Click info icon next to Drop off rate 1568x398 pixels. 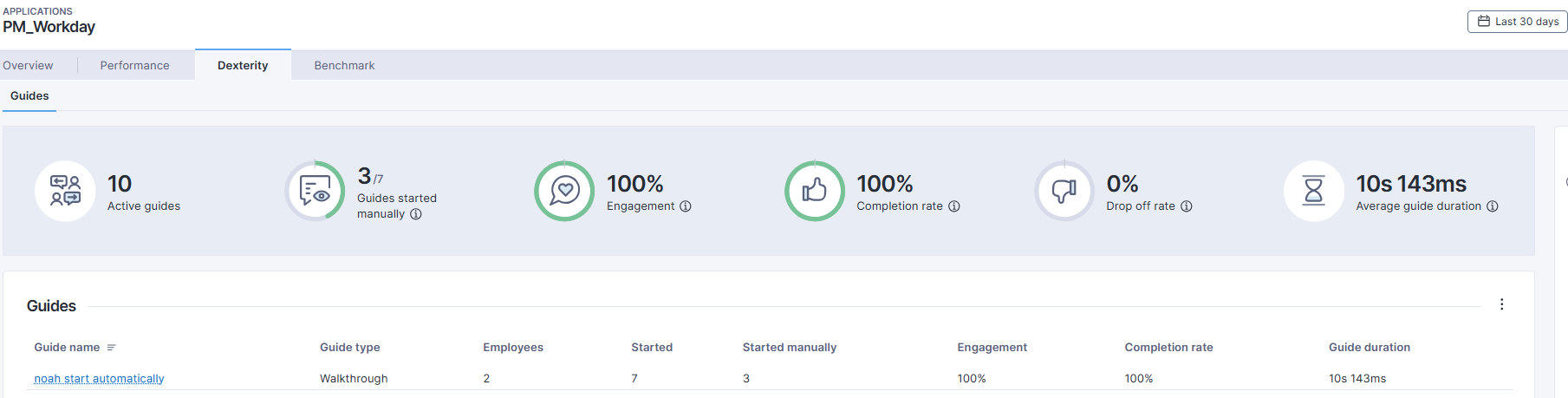(1187, 206)
